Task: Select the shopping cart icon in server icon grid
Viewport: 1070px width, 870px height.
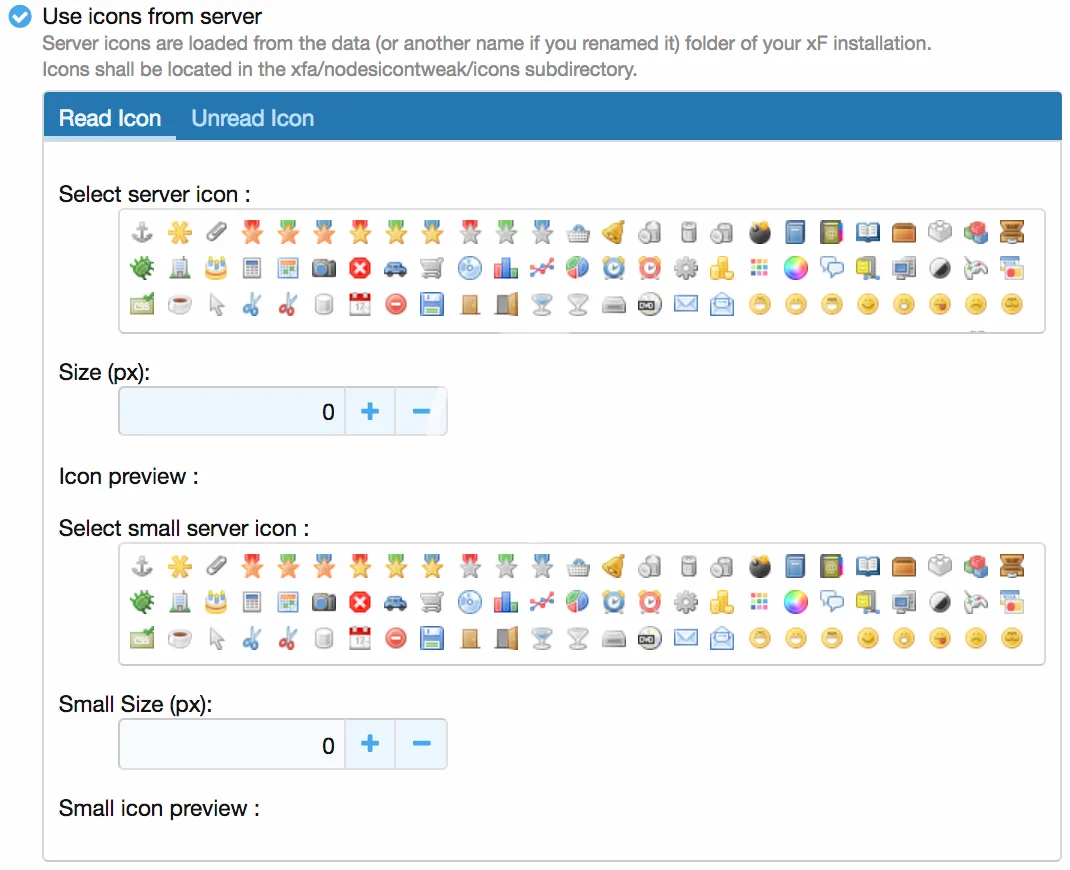Action: pos(432,268)
